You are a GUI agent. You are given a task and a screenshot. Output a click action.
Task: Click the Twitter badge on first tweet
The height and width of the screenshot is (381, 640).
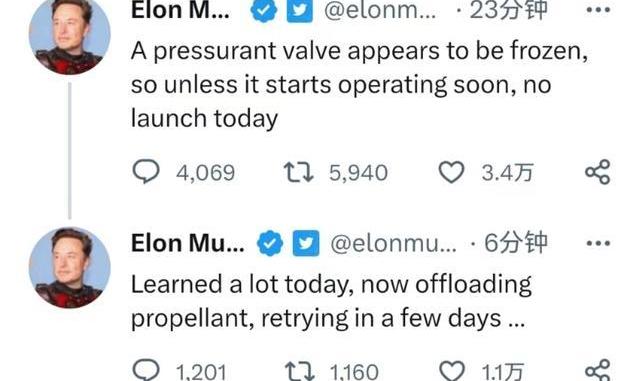[x=300, y=10]
